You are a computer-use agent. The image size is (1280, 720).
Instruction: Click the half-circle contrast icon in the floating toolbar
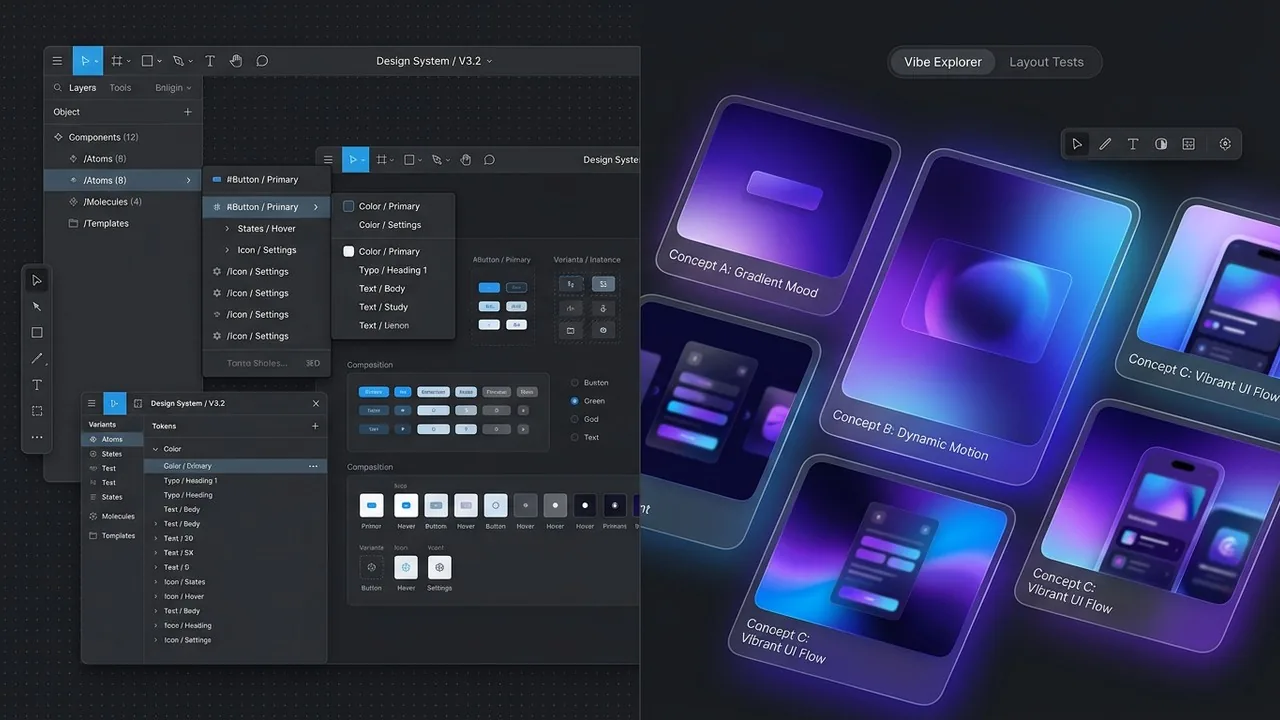tap(1161, 144)
